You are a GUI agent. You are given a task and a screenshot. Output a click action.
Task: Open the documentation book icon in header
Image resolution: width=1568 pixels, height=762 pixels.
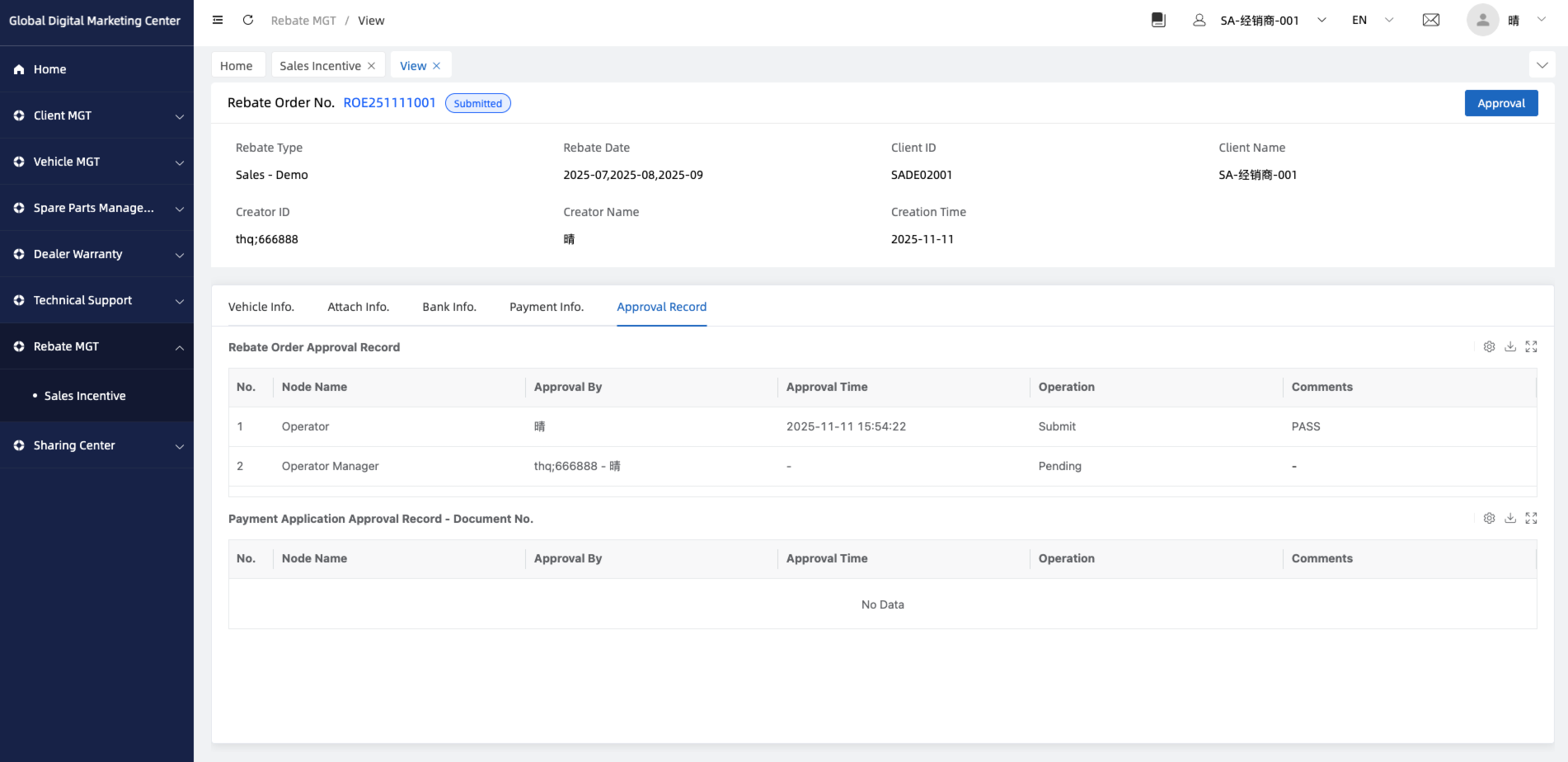click(x=1158, y=20)
